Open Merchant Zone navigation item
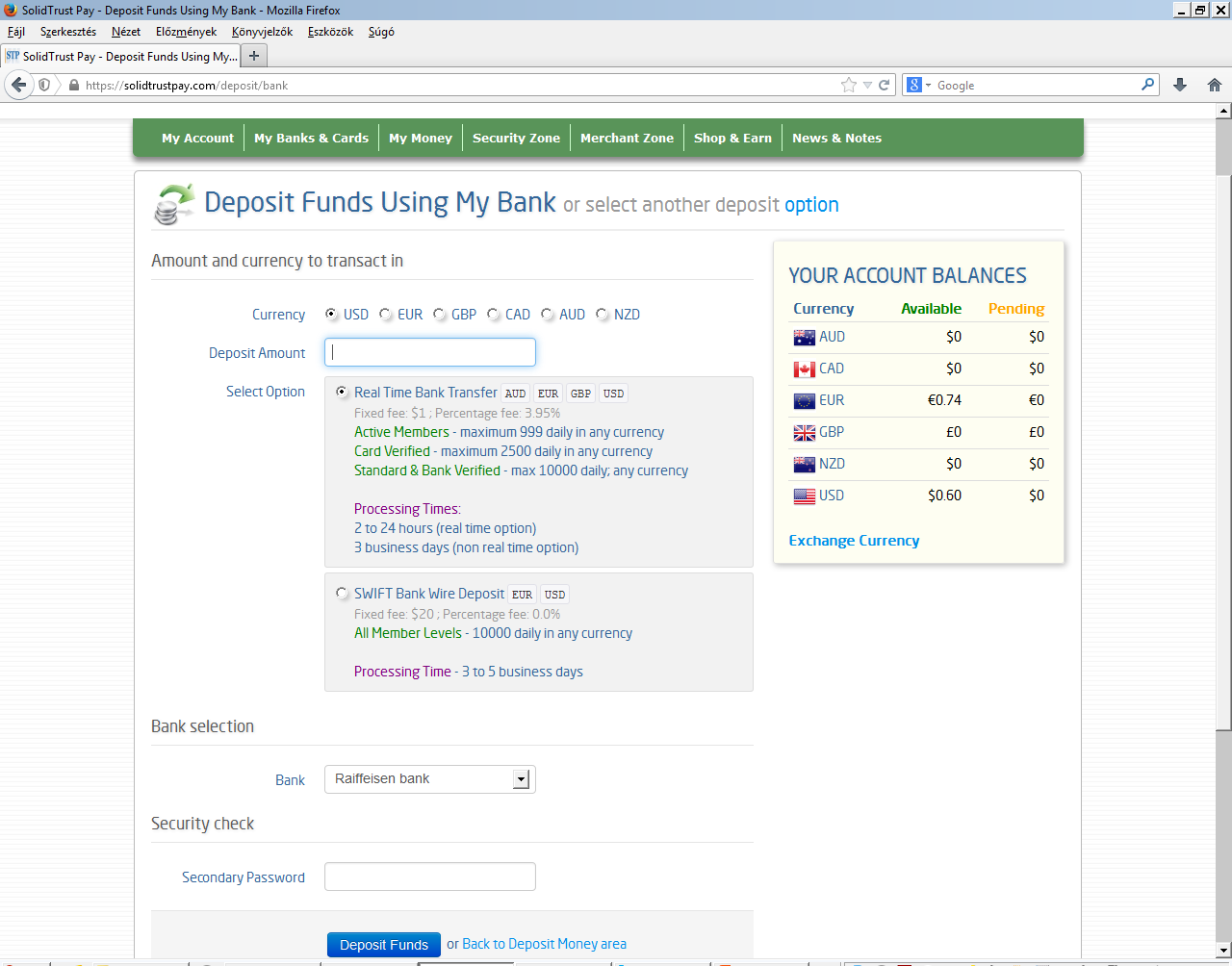The width and height of the screenshot is (1232, 966). pyautogui.click(x=627, y=138)
